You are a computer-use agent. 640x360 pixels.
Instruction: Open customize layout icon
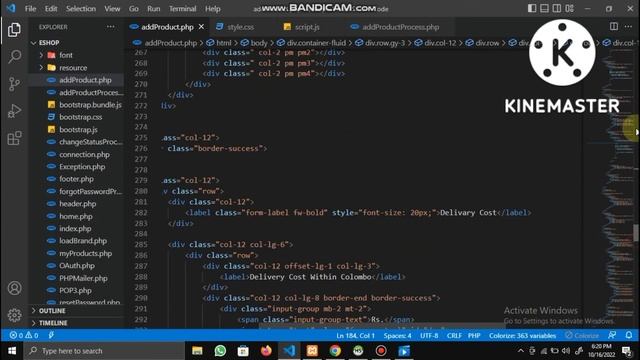[570, 8]
